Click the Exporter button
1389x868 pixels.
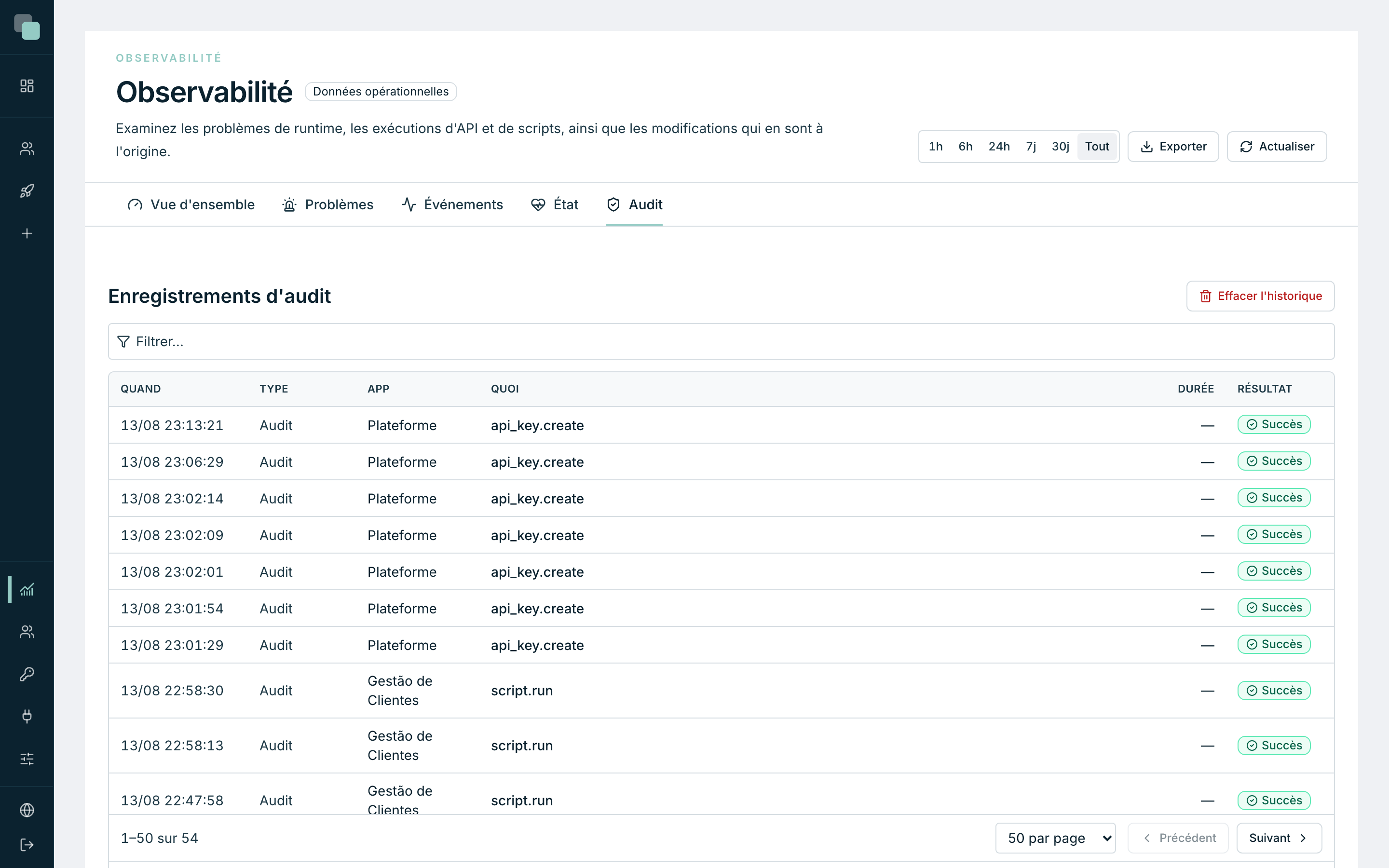pos(1173,147)
